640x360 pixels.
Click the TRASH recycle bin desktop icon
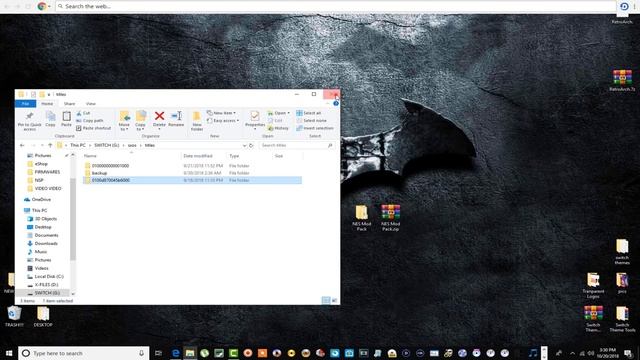click(14, 316)
